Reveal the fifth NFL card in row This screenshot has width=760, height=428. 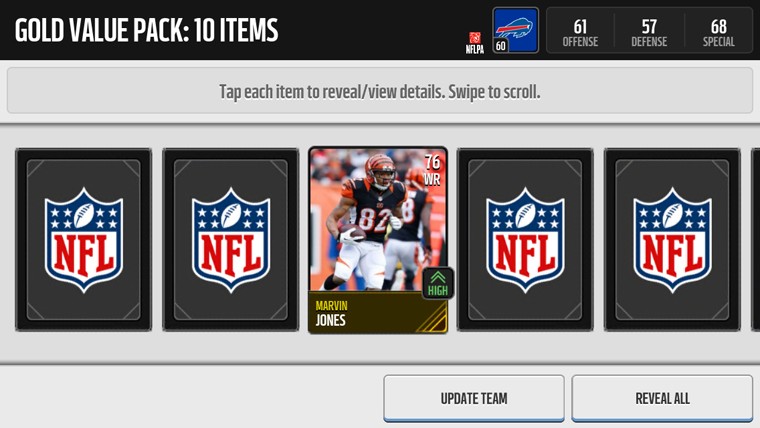click(x=672, y=240)
